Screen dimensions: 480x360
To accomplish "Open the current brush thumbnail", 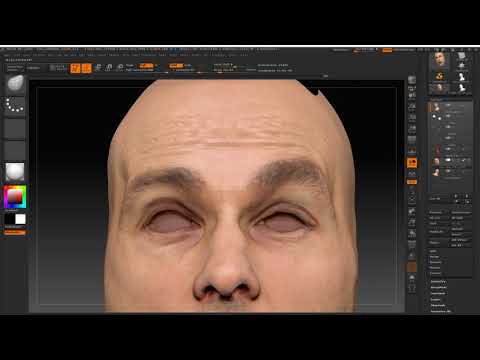I will click(x=15, y=84).
